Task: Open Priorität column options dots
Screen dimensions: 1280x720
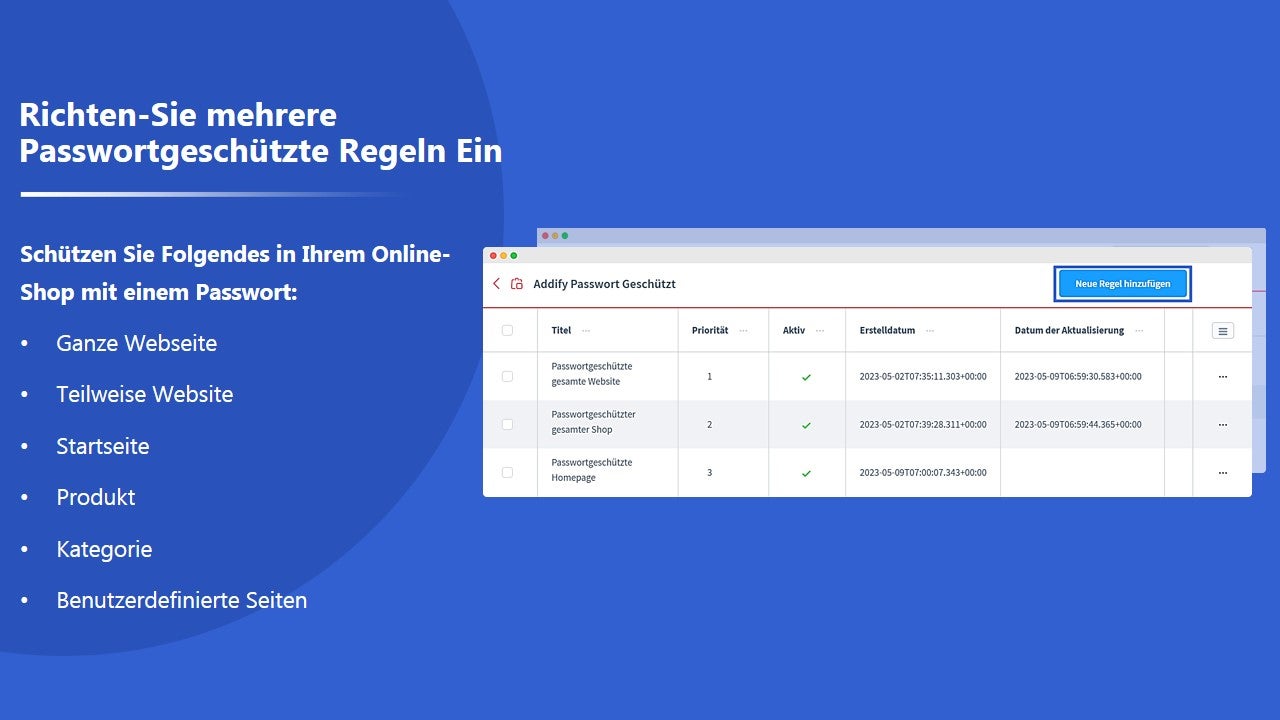Action: 743,331
